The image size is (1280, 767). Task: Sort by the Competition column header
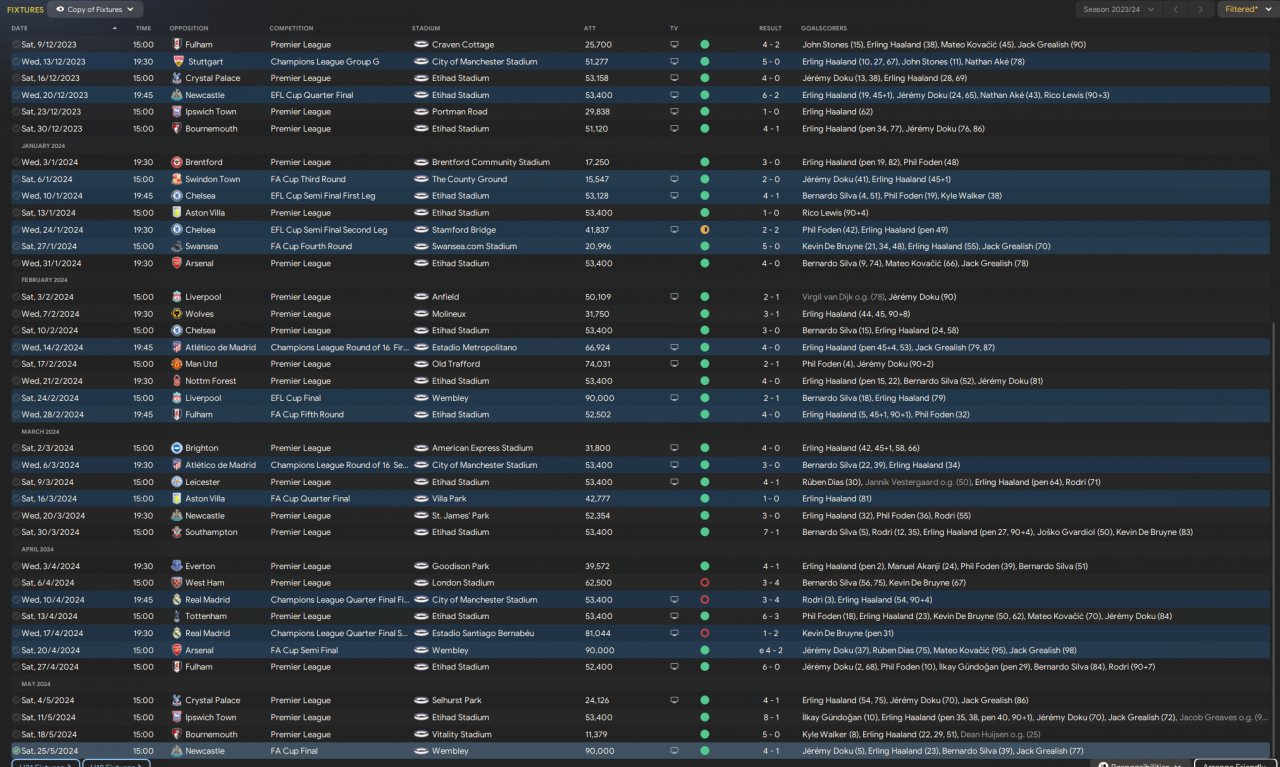291,28
